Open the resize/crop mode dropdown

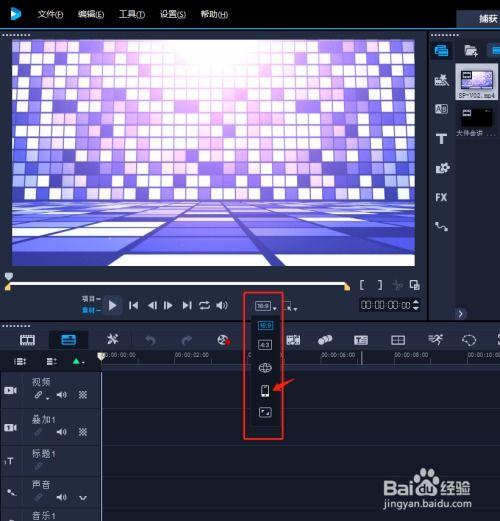point(290,306)
